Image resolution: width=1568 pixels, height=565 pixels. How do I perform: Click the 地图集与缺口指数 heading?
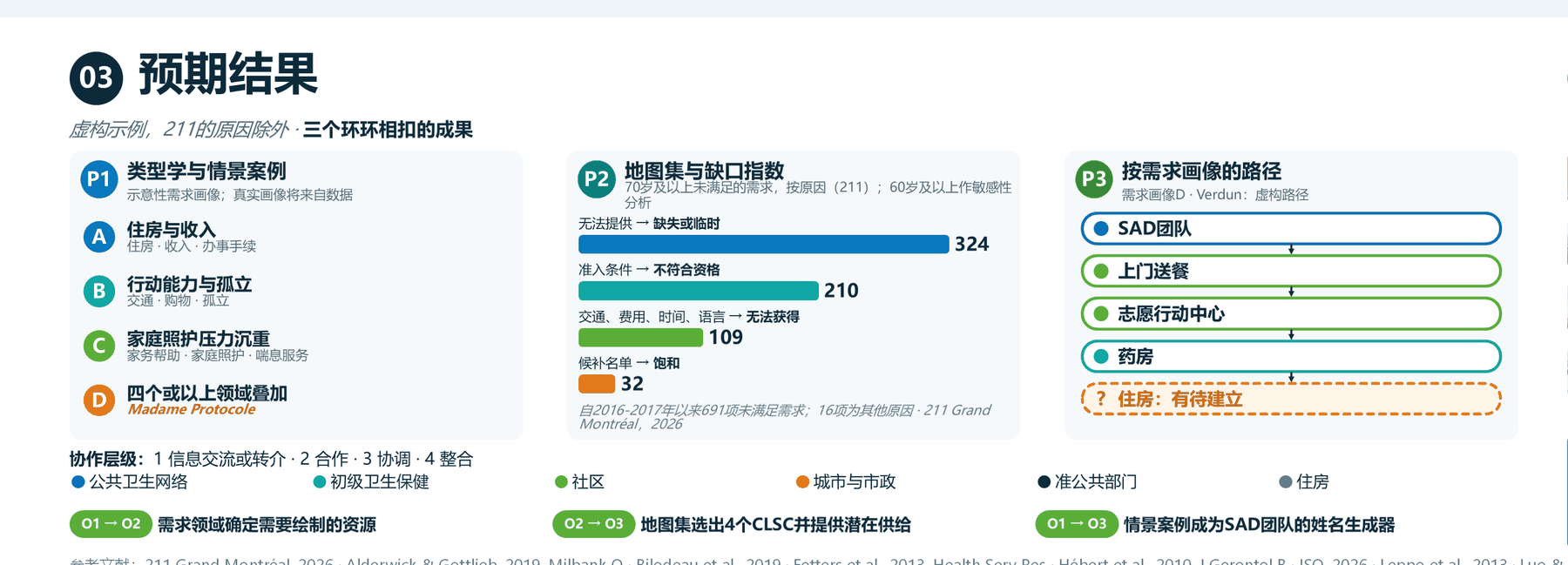tap(704, 171)
